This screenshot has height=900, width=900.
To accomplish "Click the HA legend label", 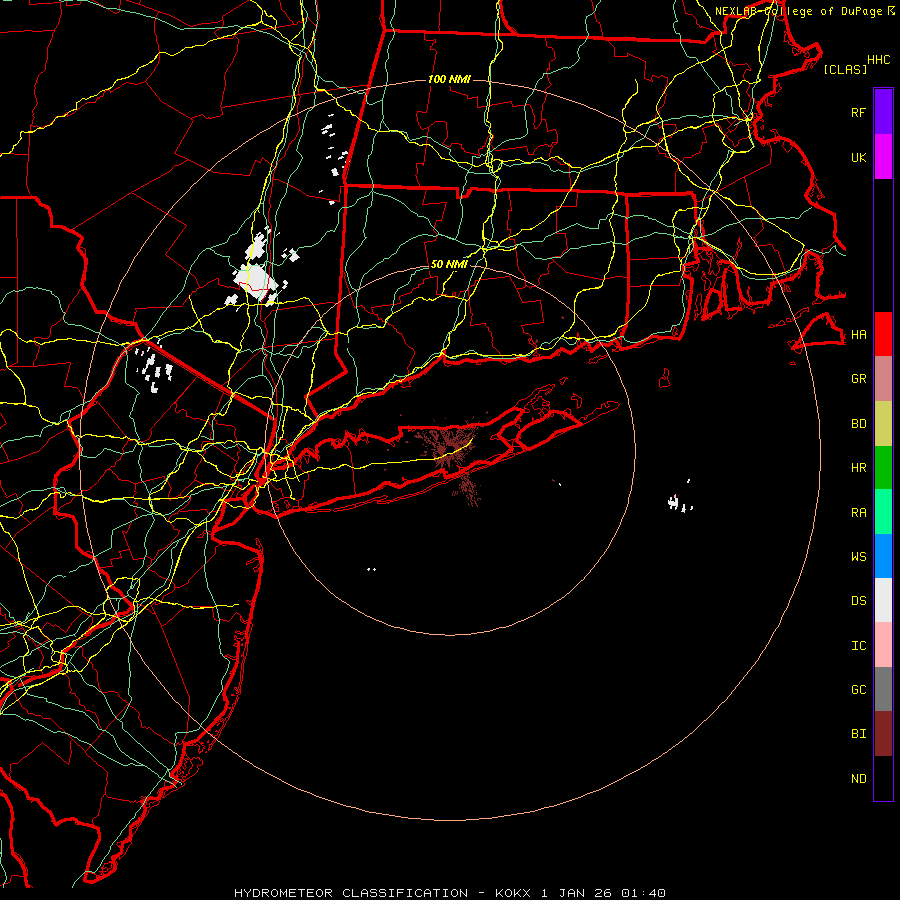I will [x=858, y=334].
